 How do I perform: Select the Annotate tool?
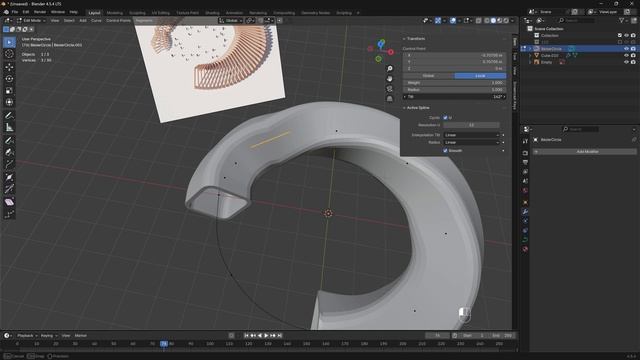coord(9,116)
